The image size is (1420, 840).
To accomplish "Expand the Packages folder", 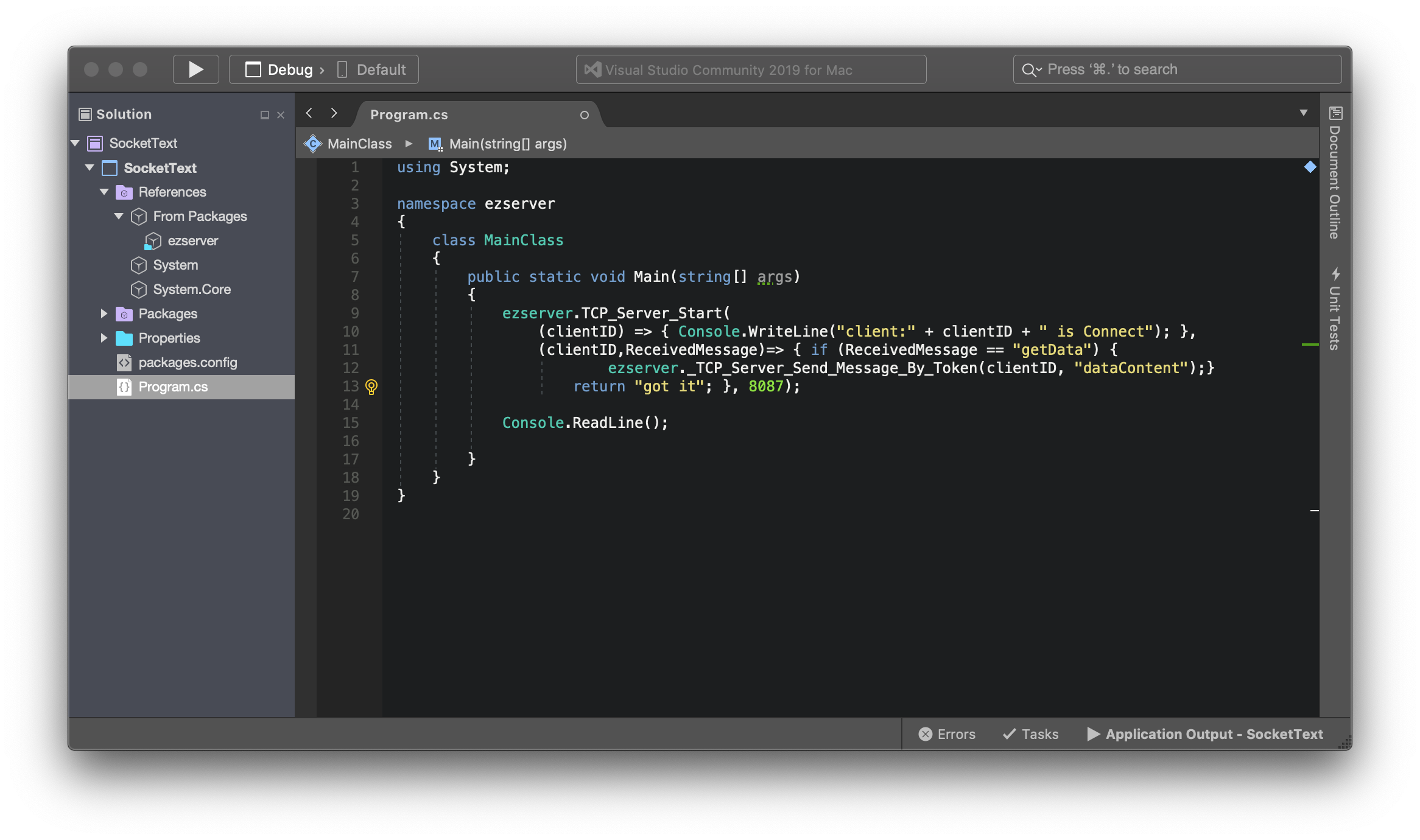I will click(104, 313).
